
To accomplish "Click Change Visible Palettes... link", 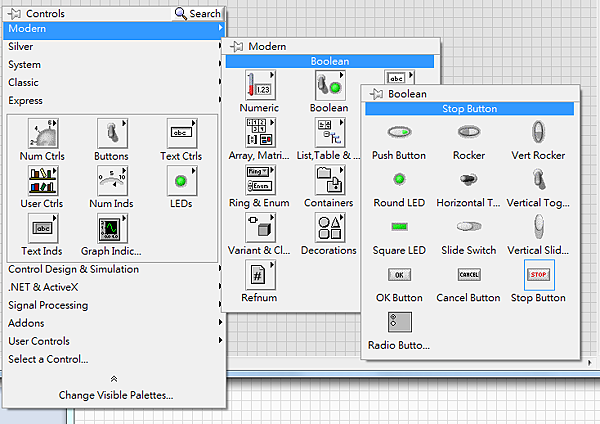I will (x=115, y=395).
